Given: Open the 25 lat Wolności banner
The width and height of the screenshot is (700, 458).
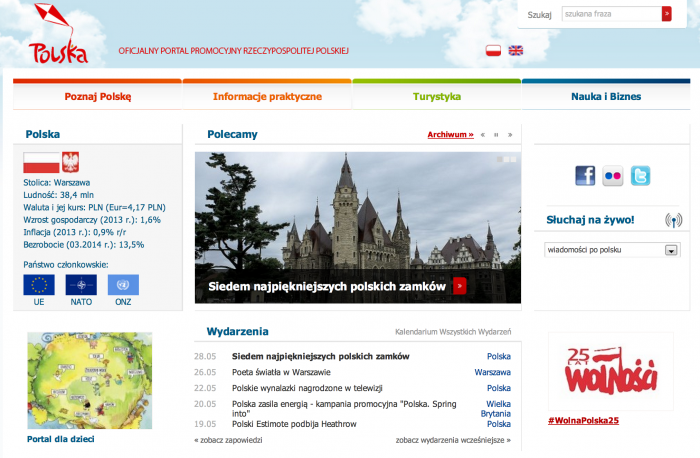Looking at the screenshot, I should coord(611,371).
